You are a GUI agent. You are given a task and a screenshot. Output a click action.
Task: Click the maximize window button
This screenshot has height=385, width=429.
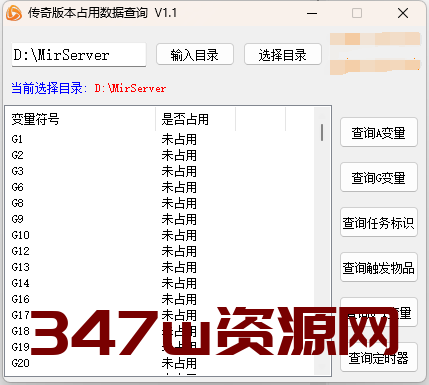click(x=357, y=13)
